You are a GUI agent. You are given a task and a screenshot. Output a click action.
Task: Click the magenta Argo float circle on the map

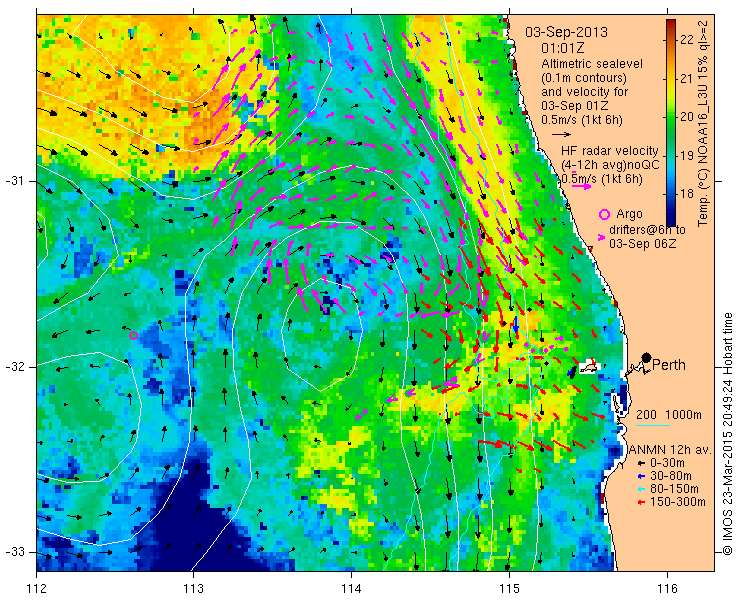[x=133, y=336]
